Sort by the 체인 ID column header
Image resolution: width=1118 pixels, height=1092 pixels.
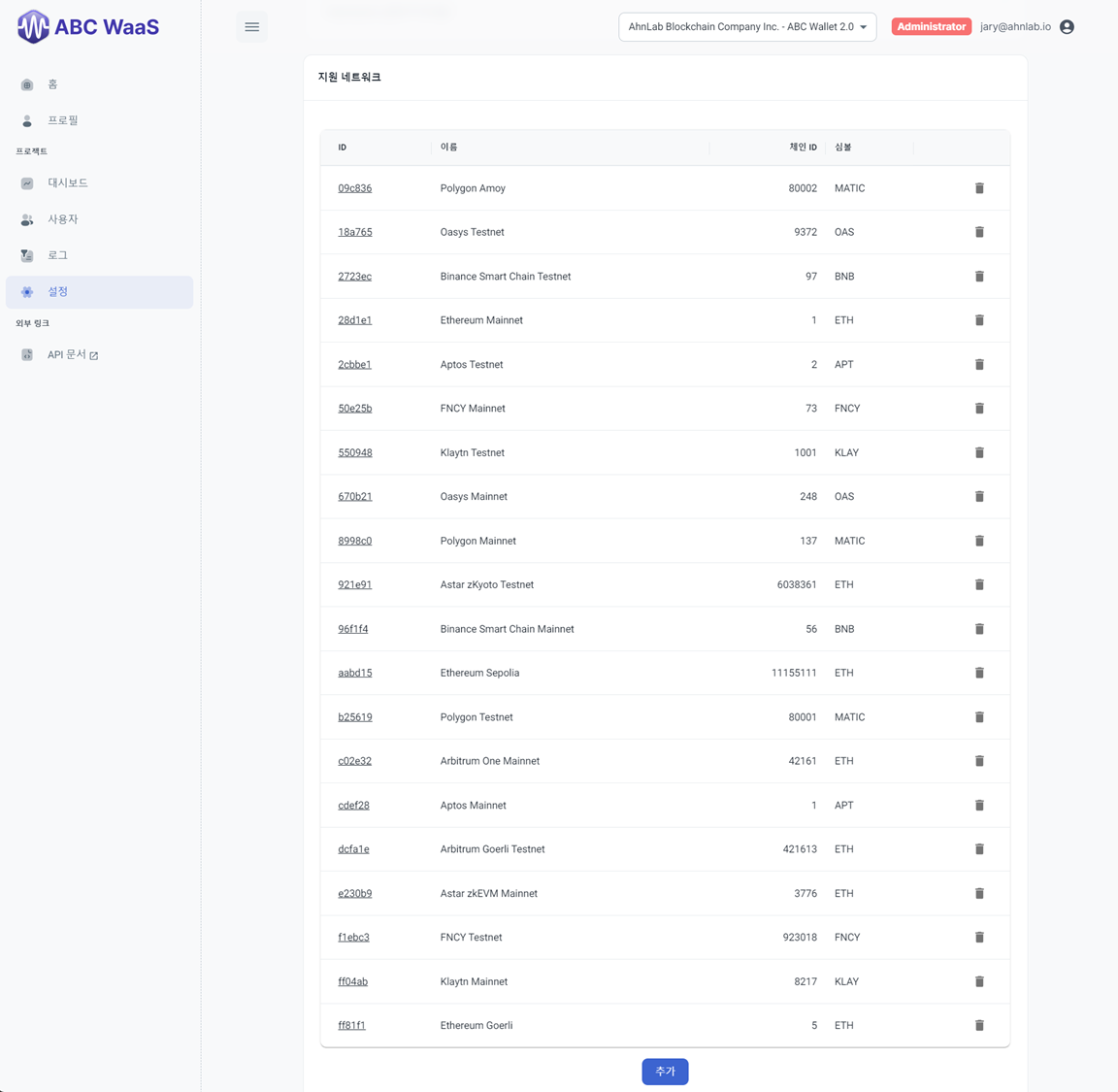(803, 147)
